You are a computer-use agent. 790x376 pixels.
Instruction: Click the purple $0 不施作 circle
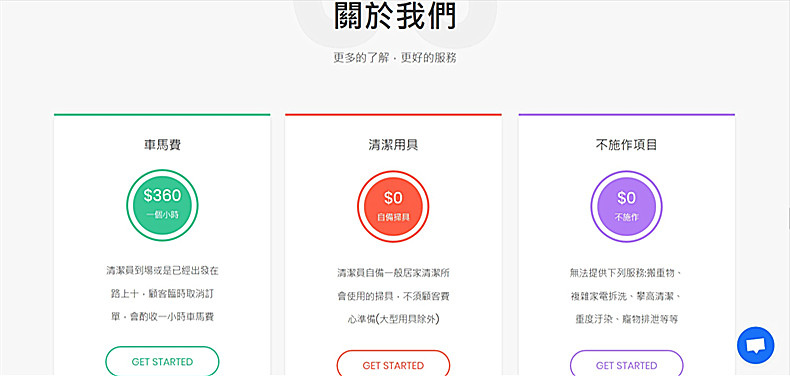click(626, 207)
